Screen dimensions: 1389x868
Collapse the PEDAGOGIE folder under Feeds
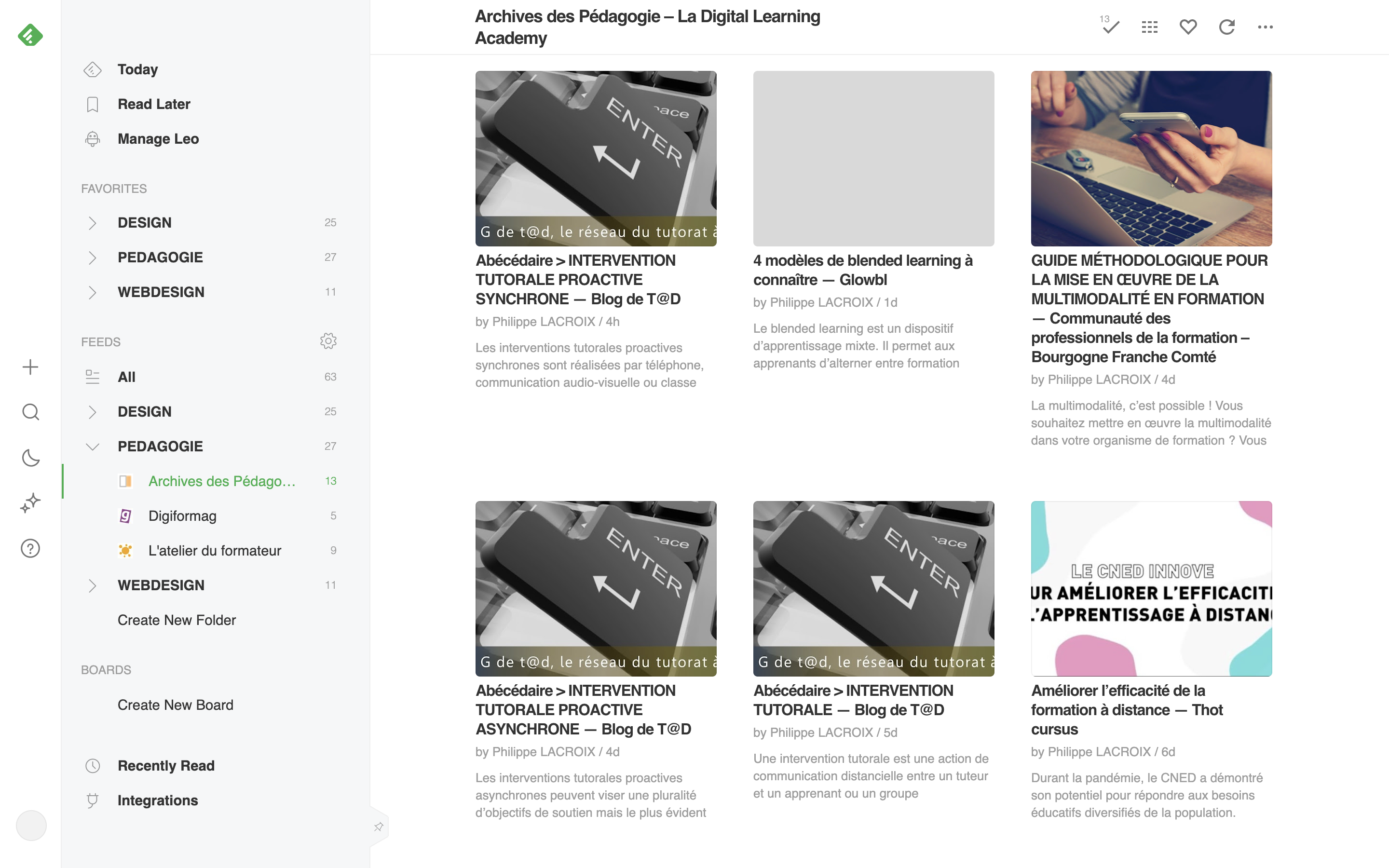pyautogui.click(x=92, y=446)
